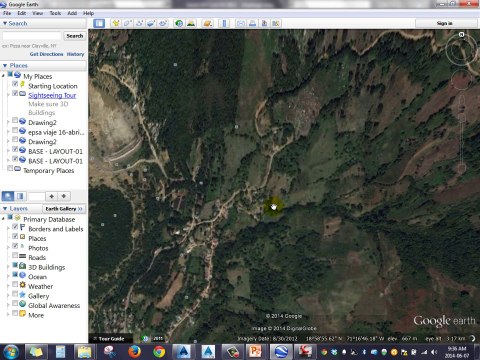This screenshot has width=480, height=360.
Task: Open the Edit menu
Action: click(x=22, y=13)
